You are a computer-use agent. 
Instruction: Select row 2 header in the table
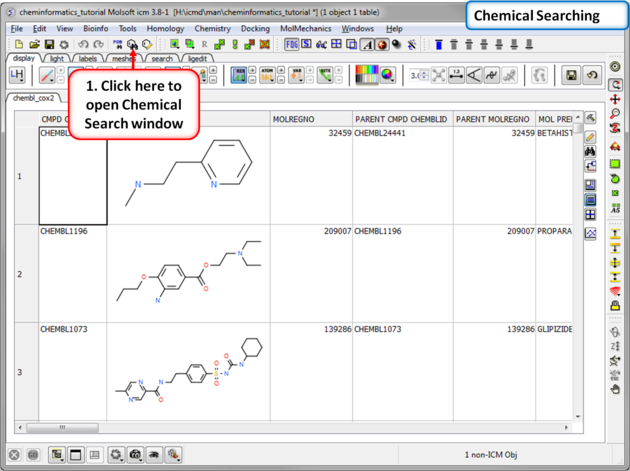20,273
